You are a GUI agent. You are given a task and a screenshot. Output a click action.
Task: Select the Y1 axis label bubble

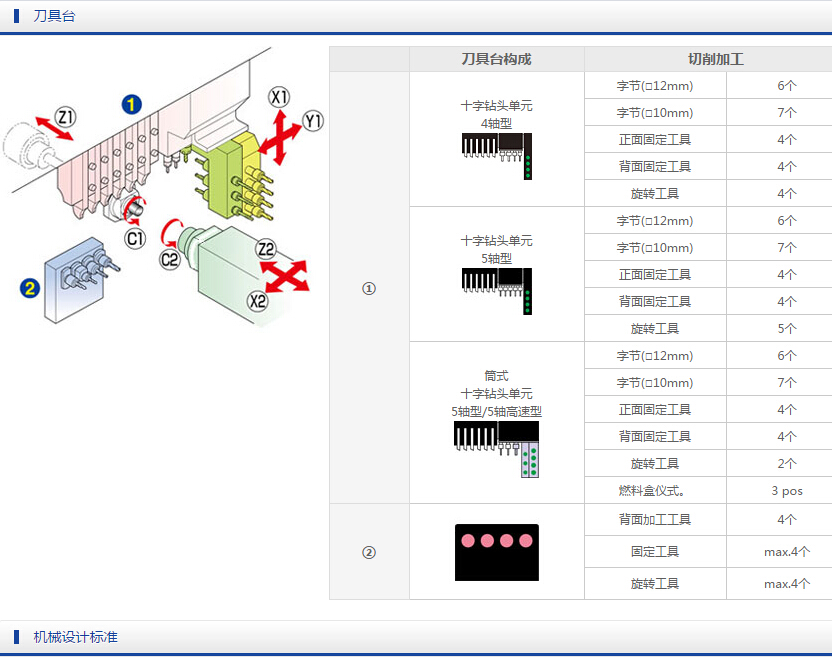pyautogui.click(x=313, y=122)
